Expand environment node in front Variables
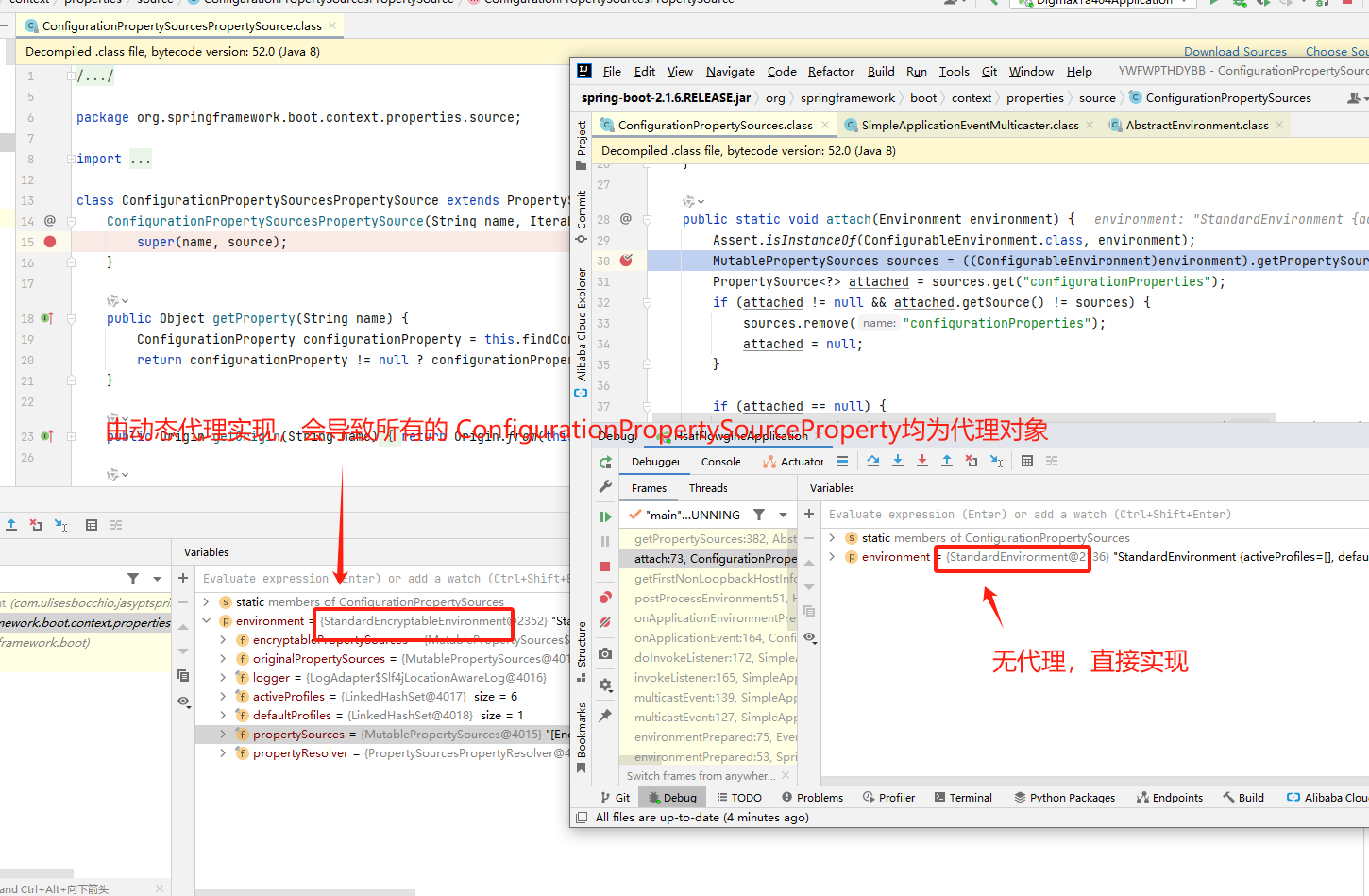1369x896 pixels. (832, 557)
